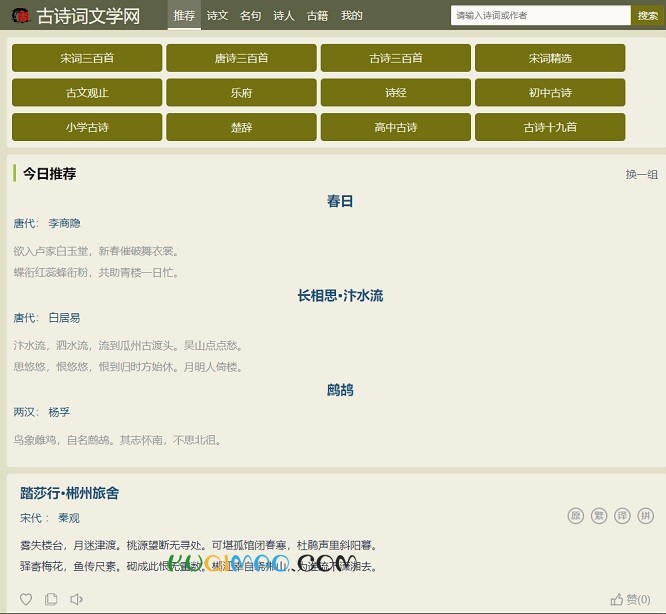Click the site logo icon
This screenshot has height=614, width=666.
pyautogui.click(x=21, y=16)
